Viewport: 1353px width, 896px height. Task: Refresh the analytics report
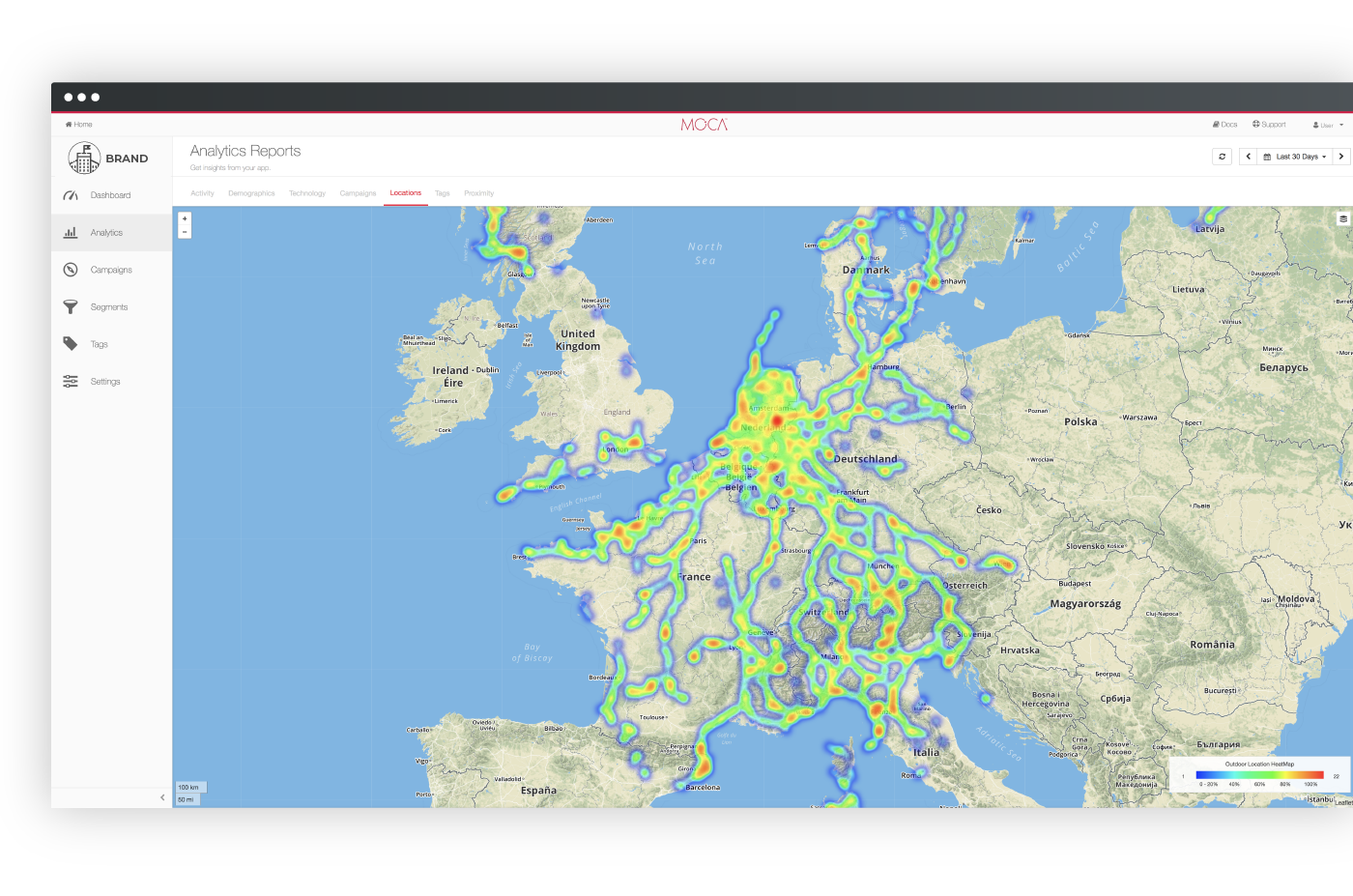point(1223,157)
